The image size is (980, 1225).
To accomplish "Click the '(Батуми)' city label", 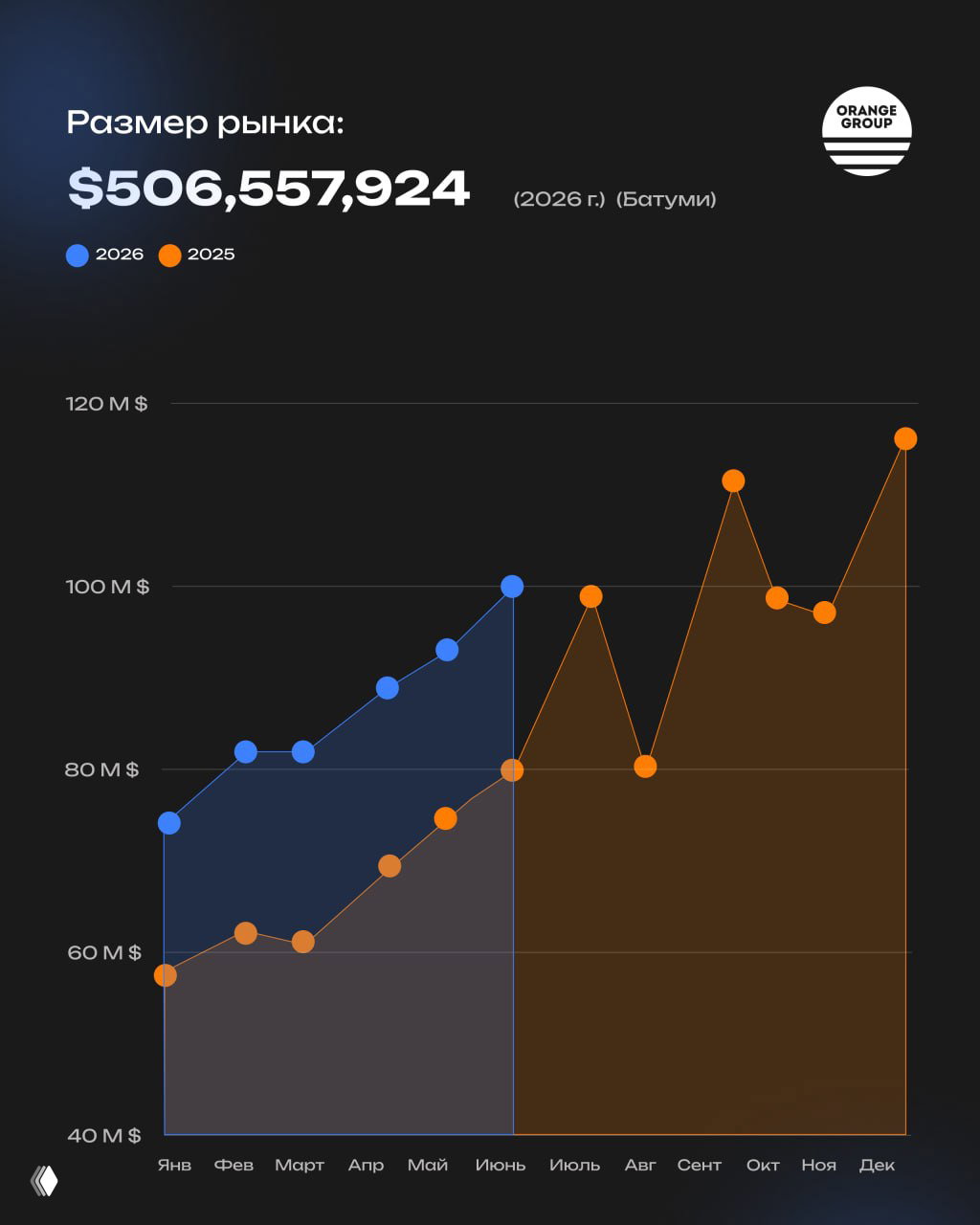I will [x=666, y=199].
